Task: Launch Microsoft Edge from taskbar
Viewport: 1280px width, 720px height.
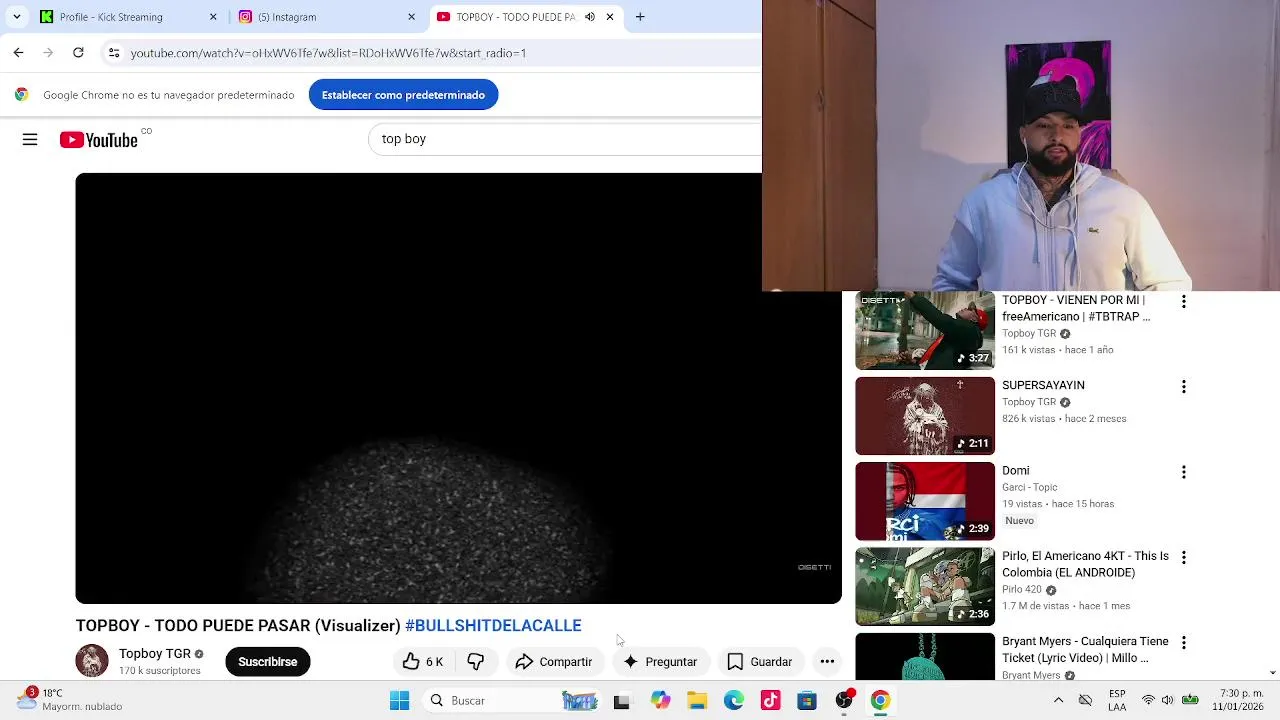Action: 734,701
